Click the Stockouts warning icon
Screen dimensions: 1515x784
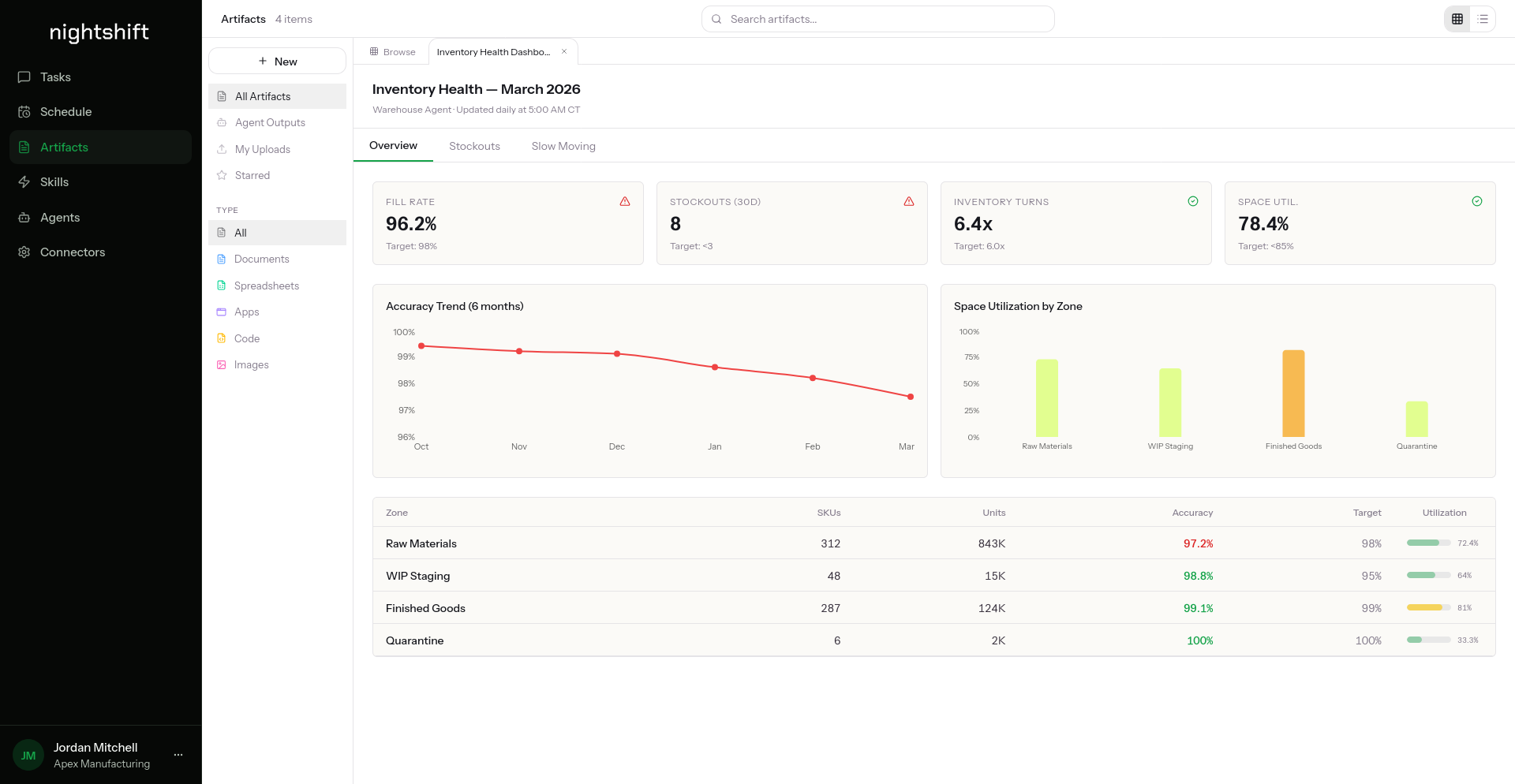pos(909,201)
